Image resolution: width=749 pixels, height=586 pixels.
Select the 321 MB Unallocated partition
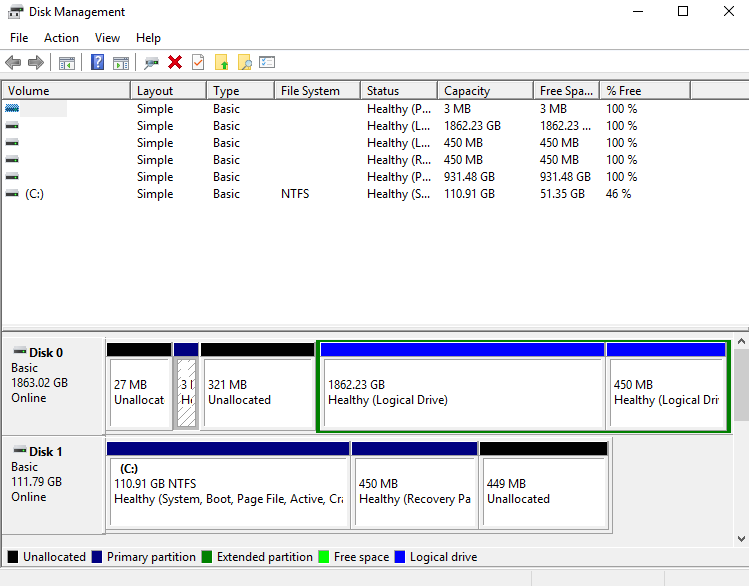coord(257,386)
